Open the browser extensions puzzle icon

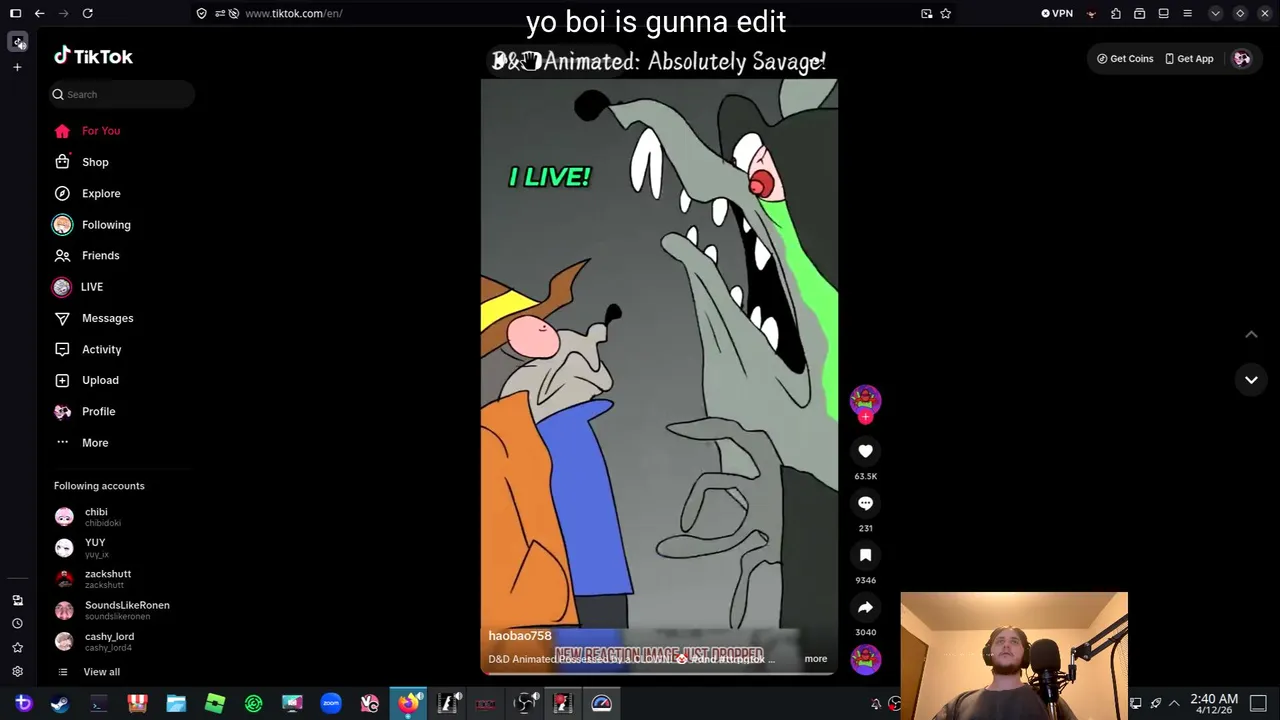coord(1116,13)
